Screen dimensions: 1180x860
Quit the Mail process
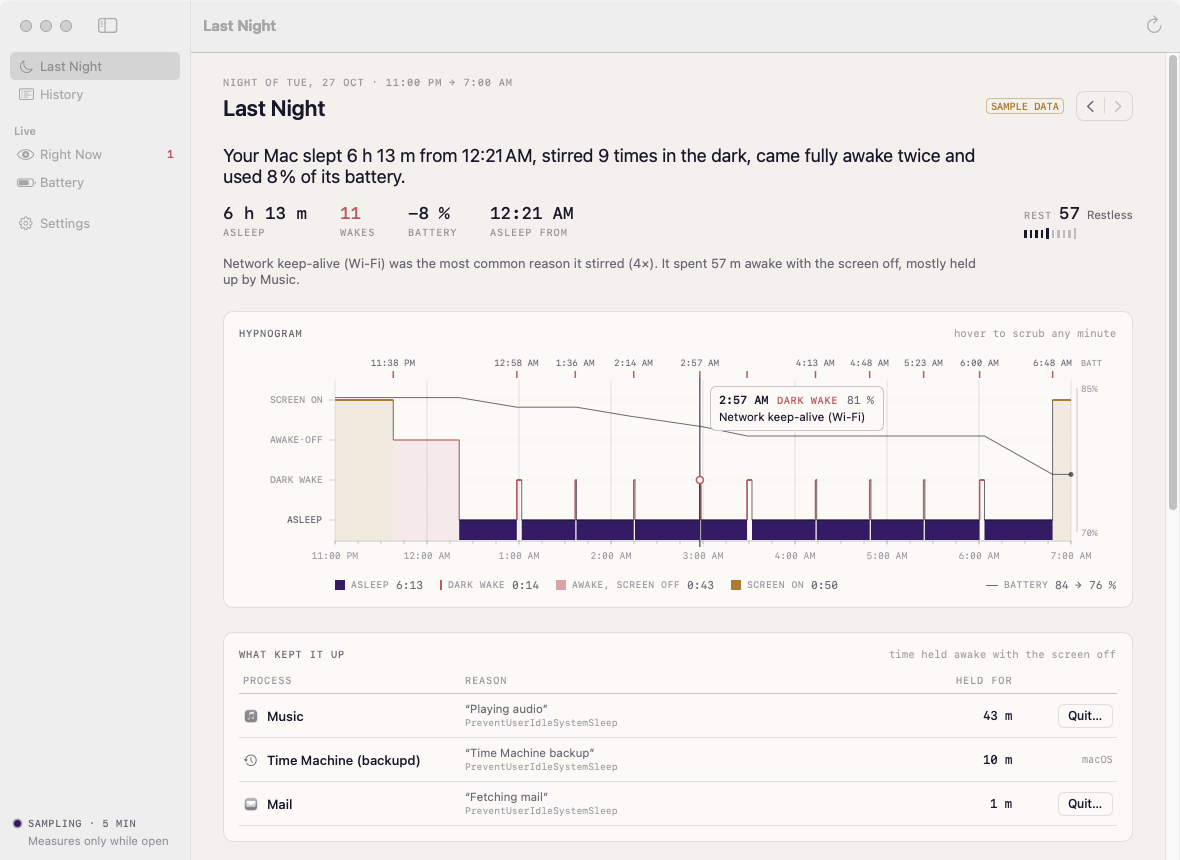pyautogui.click(x=1084, y=804)
